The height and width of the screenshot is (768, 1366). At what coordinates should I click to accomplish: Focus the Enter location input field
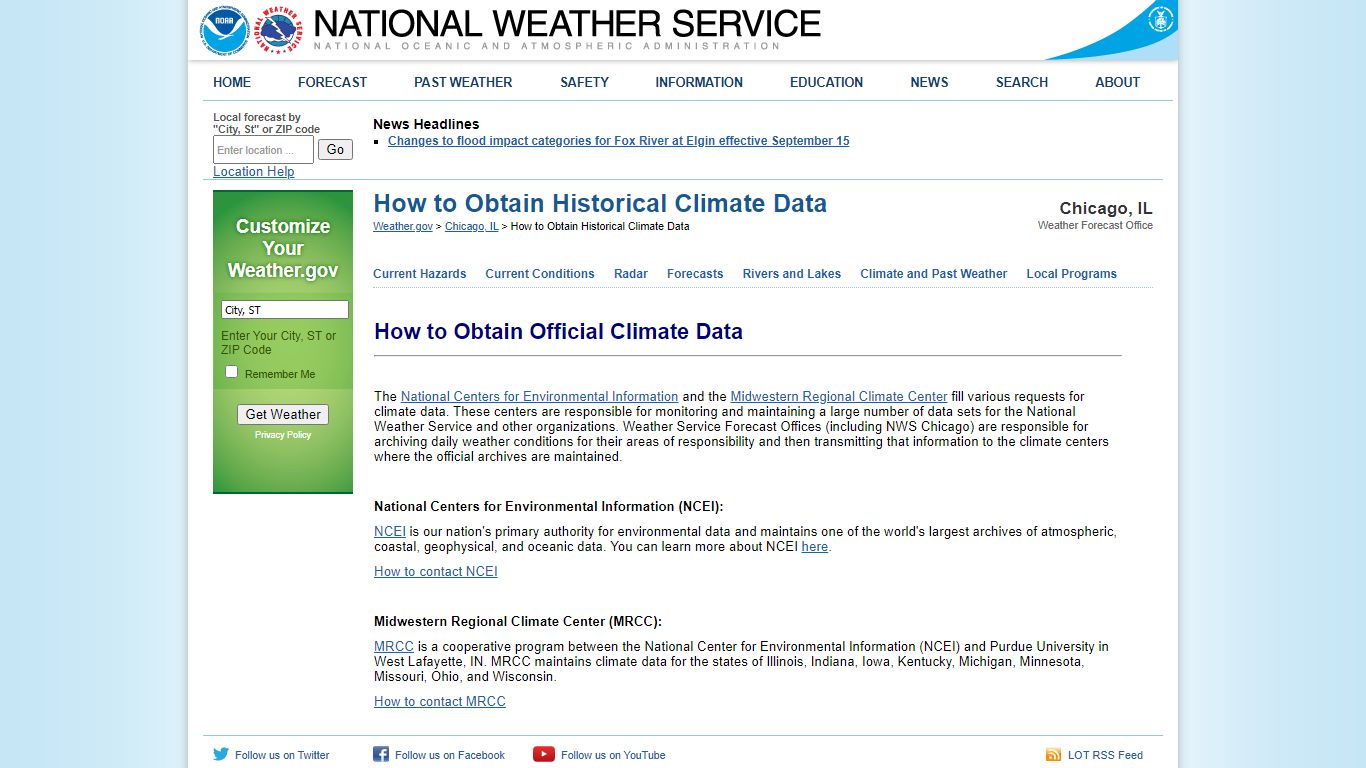tap(263, 150)
